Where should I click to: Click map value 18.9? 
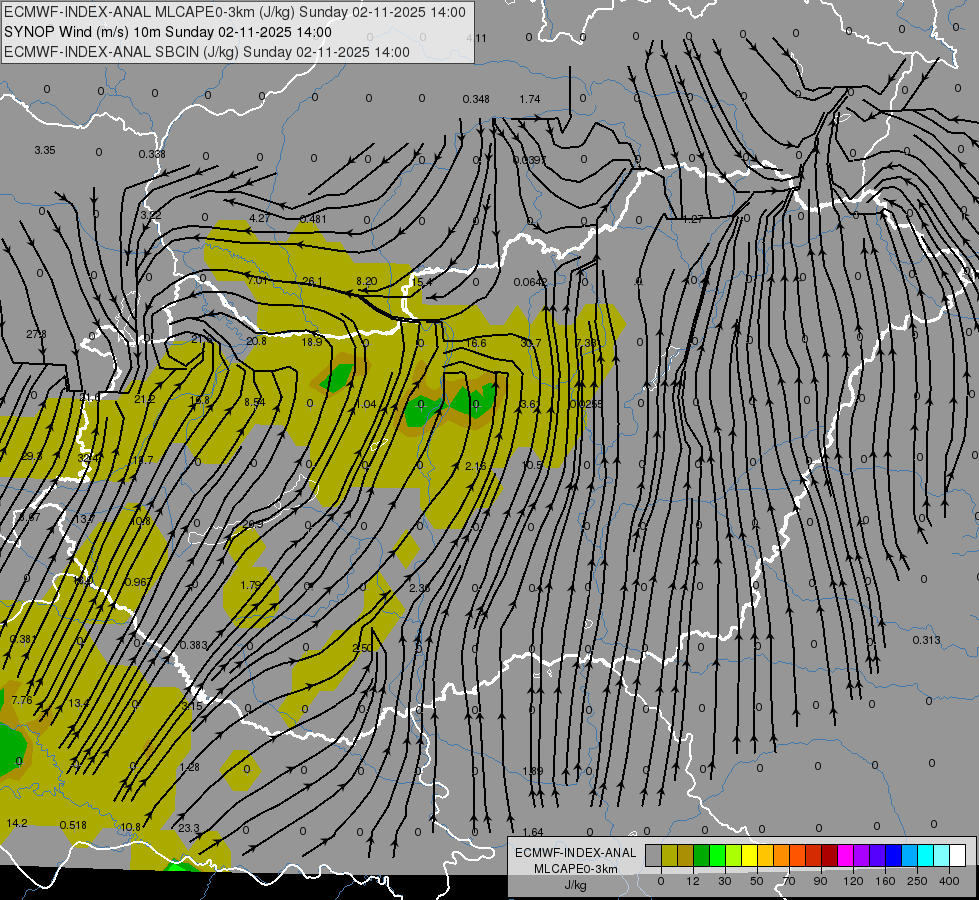click(x=312, y=342)
